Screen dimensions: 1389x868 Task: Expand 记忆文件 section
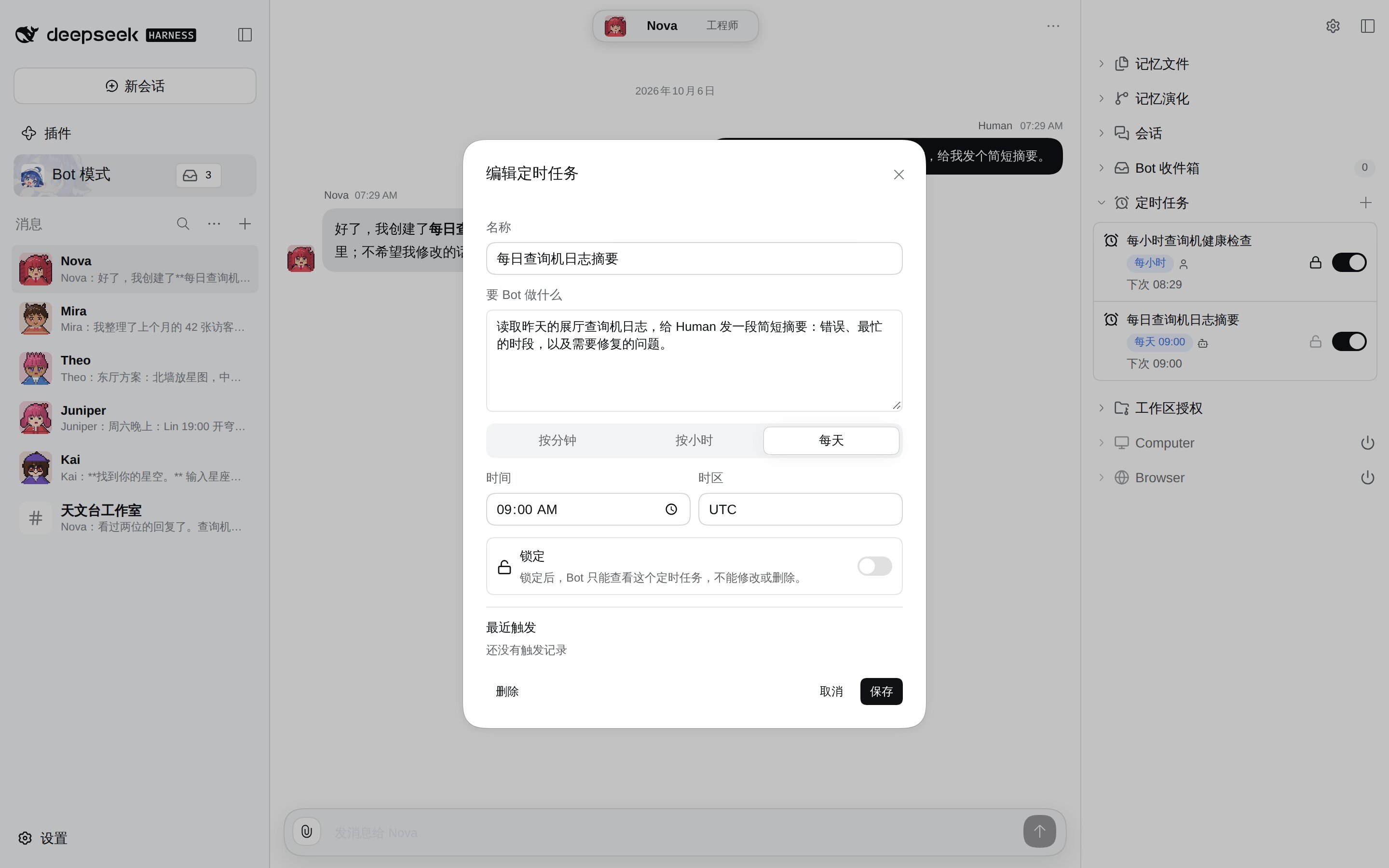(x=1235, y=64)
